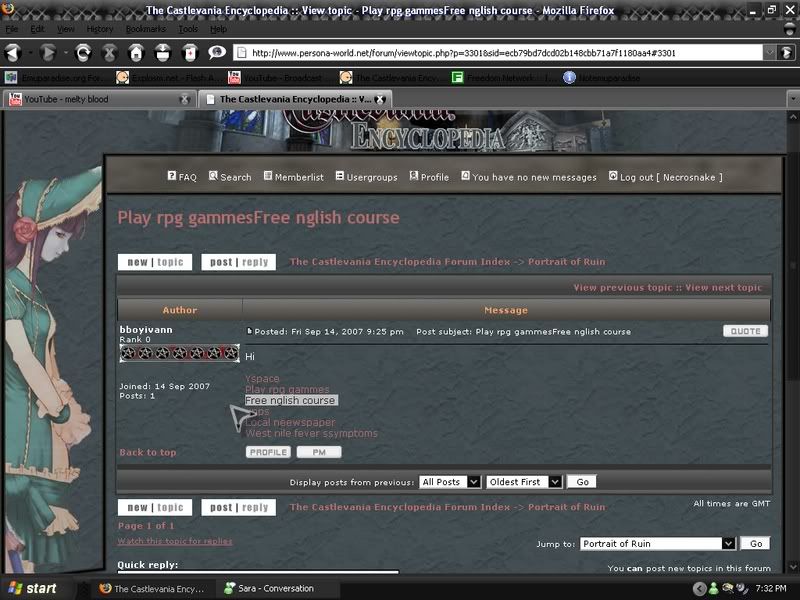Open the File menu
800x600 pixels.
click(11, 29)
